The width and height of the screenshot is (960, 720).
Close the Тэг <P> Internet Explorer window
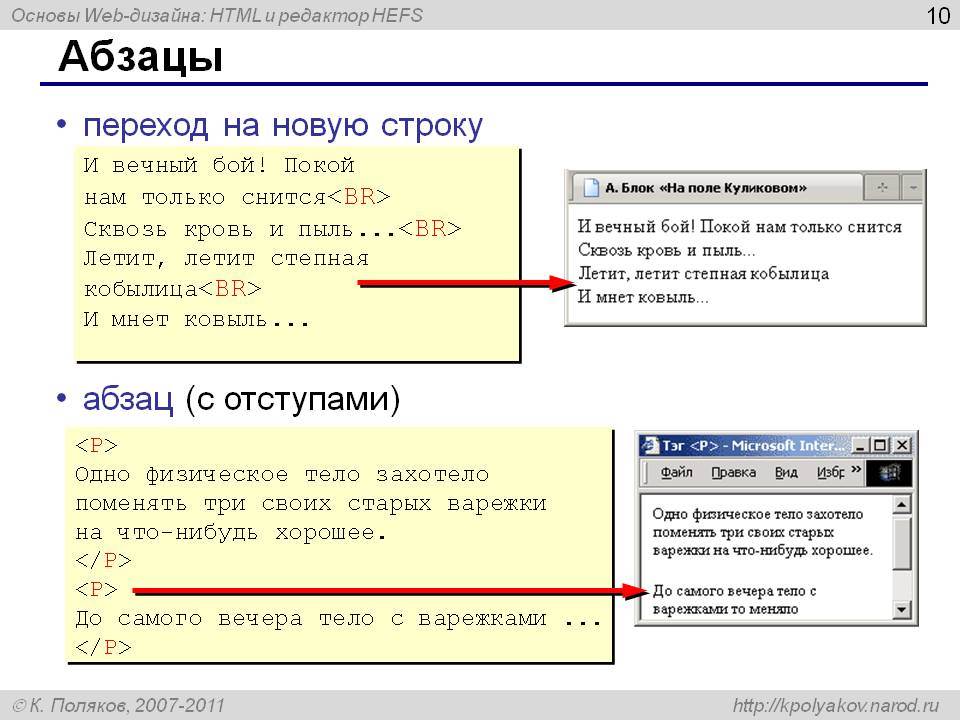(902, 445)
